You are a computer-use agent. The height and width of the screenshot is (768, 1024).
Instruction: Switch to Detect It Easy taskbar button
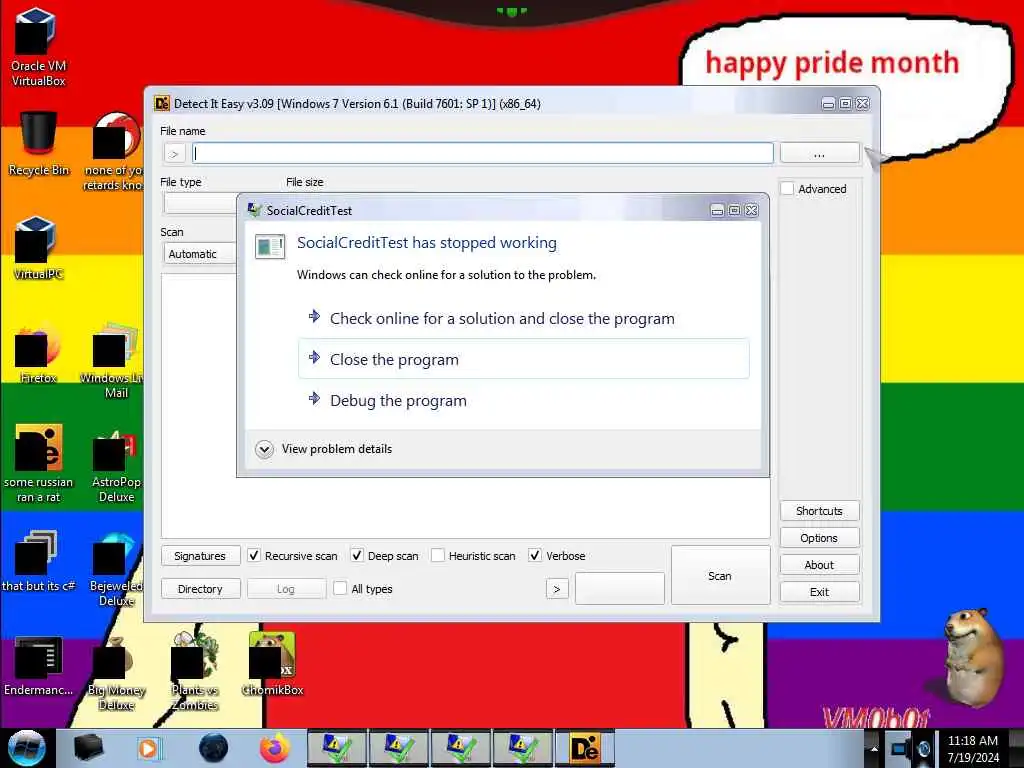(585, 748)
